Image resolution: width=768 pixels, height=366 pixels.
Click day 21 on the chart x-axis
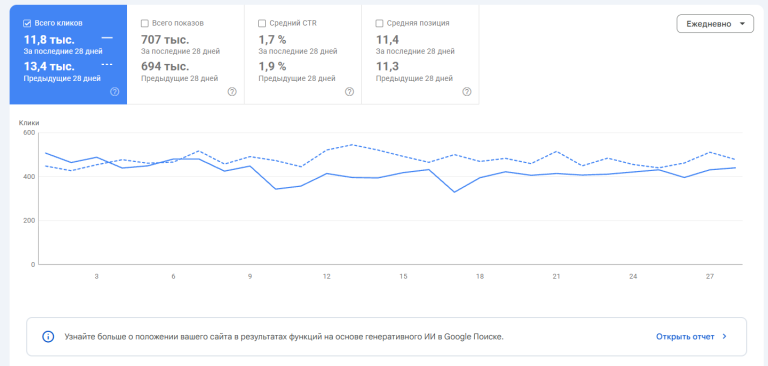[556, 277]
